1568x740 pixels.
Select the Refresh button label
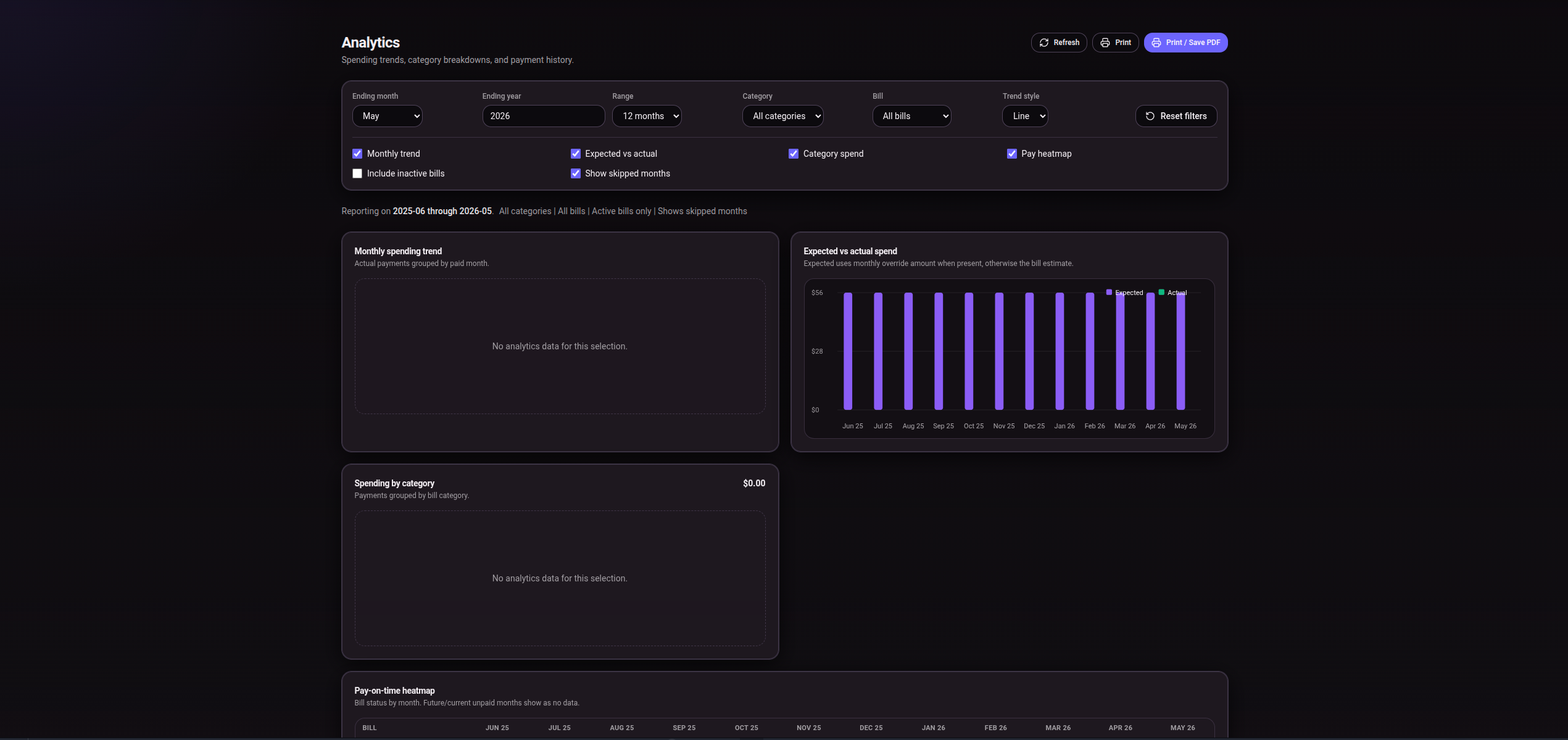point(1066,43)
